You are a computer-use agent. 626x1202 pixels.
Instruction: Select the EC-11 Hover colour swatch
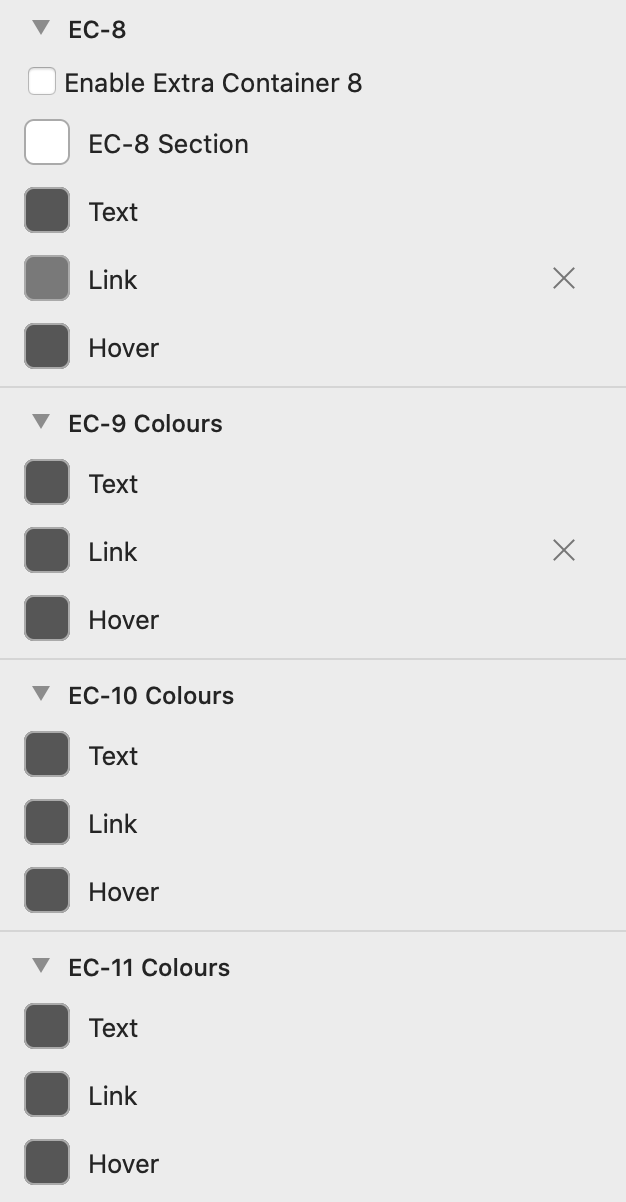[47, 1163]
